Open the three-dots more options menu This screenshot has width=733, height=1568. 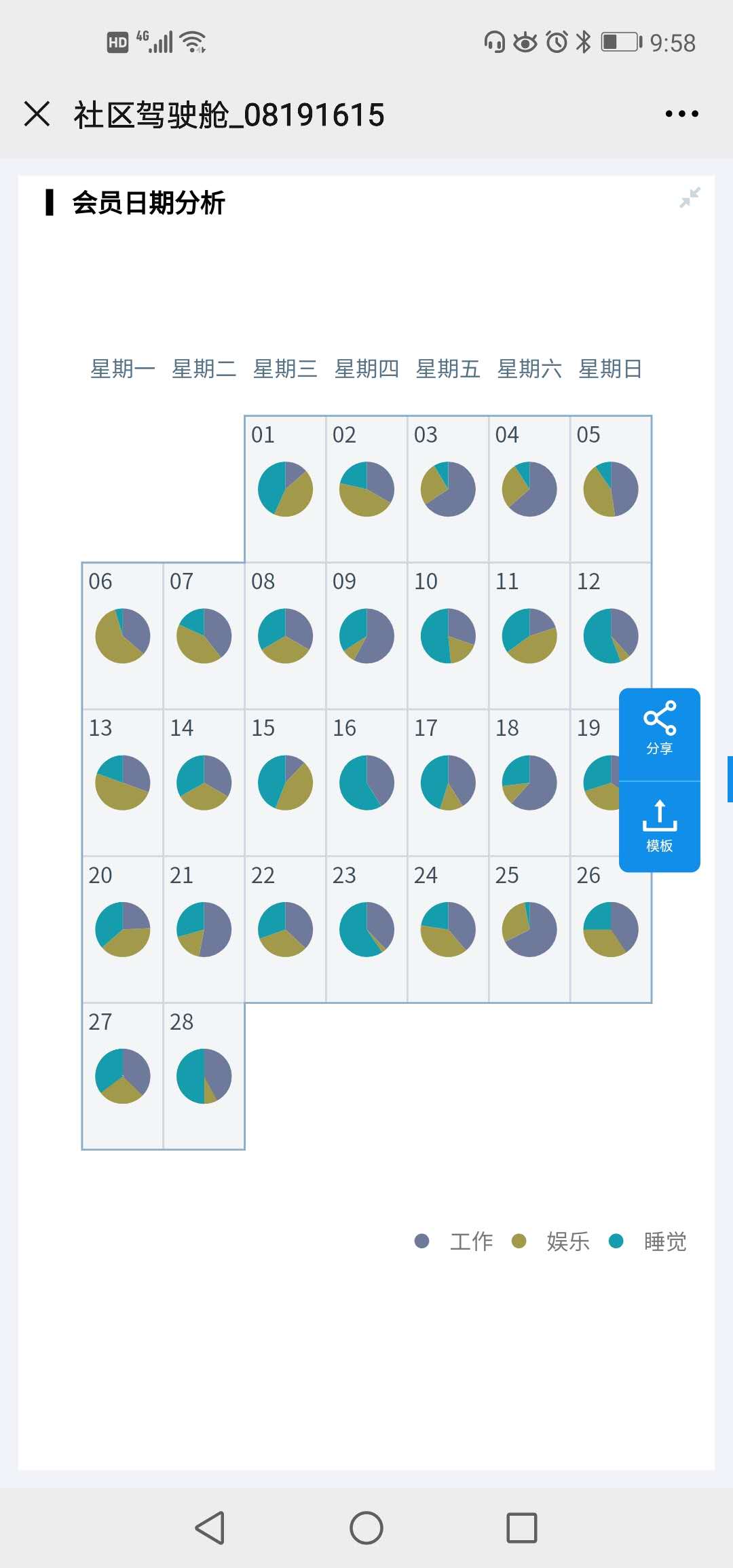681,114
